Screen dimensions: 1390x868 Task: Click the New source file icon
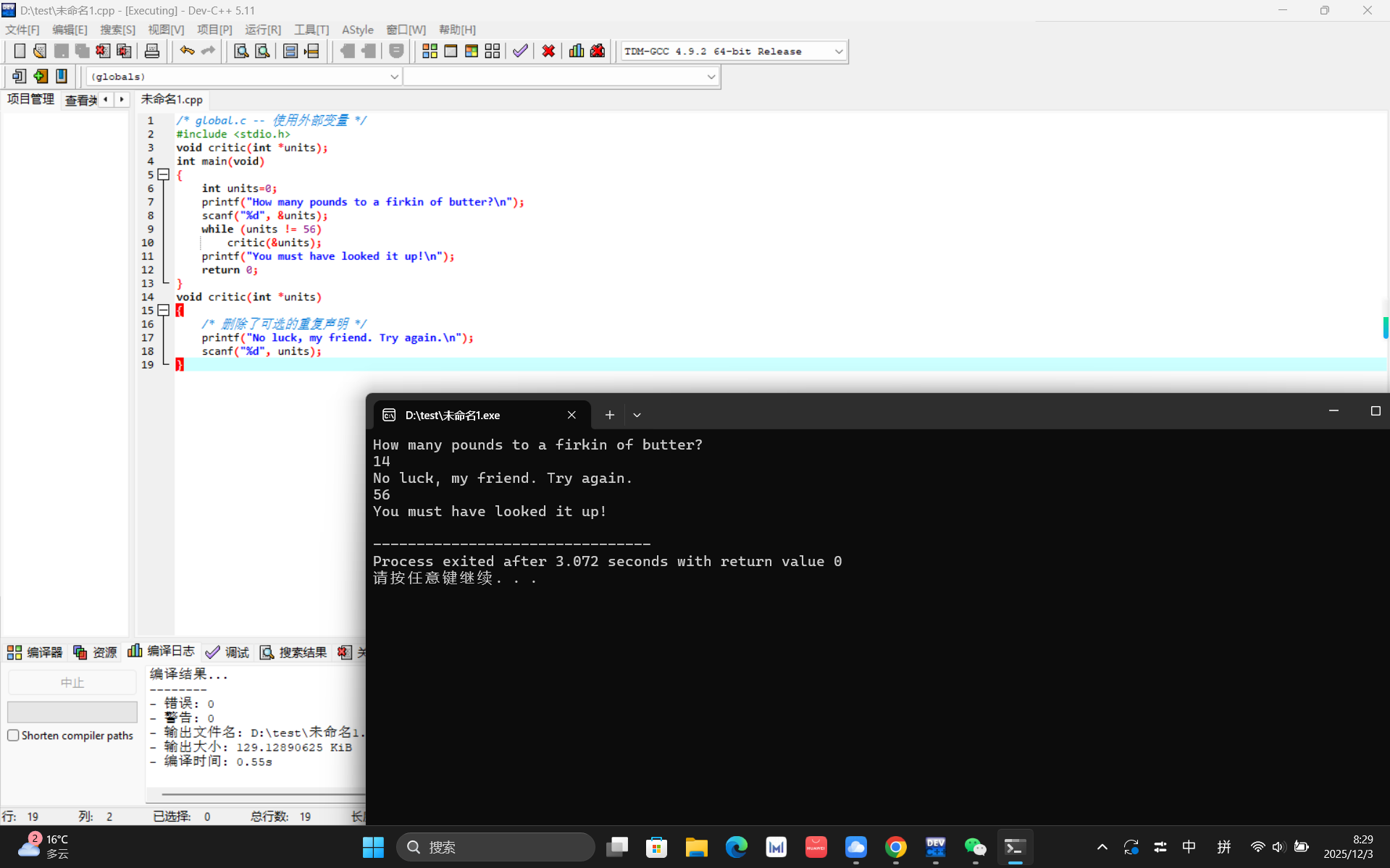click(x=20, y=51)
